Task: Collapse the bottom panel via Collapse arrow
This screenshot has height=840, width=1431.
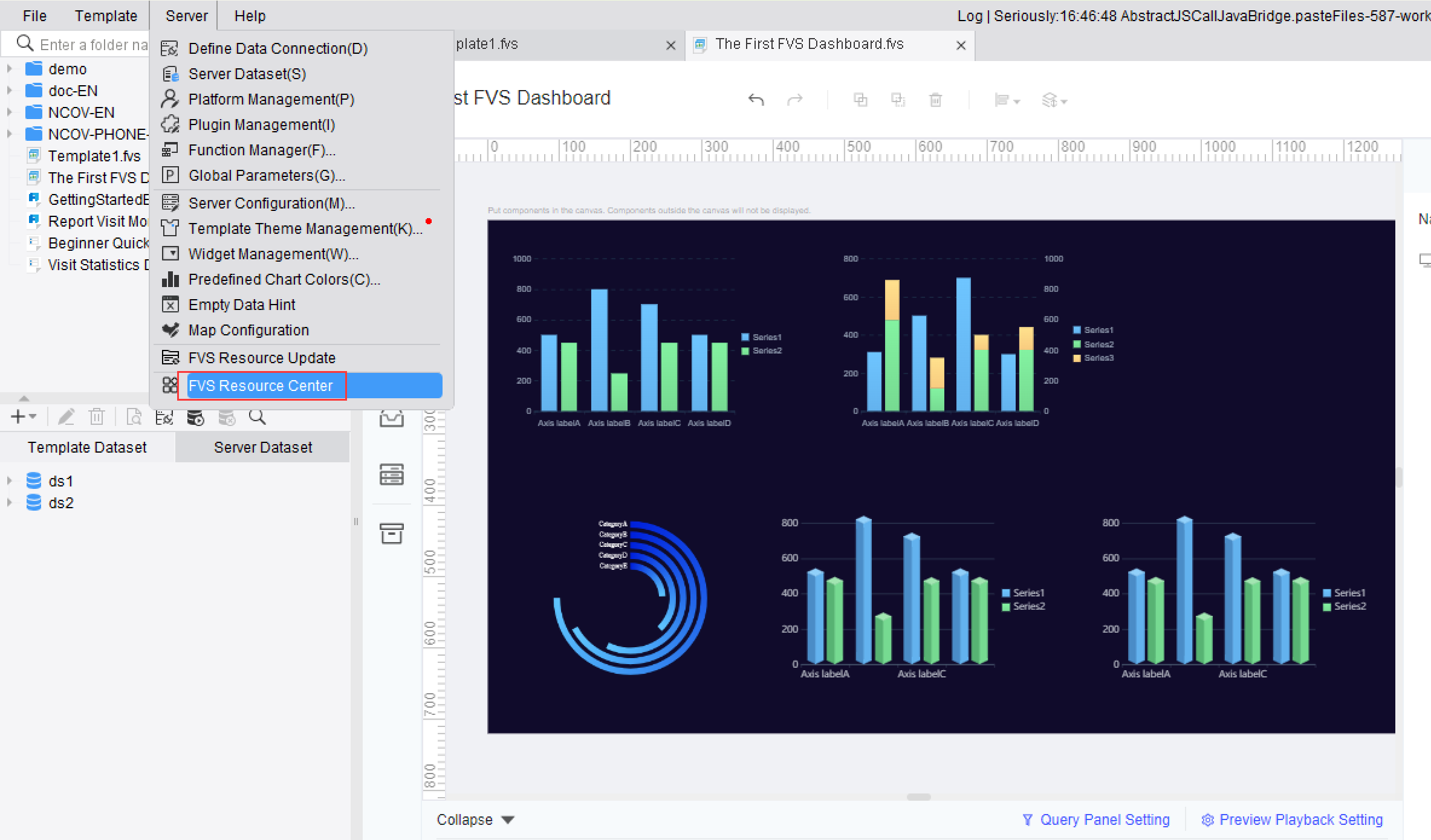Action: 475,819
